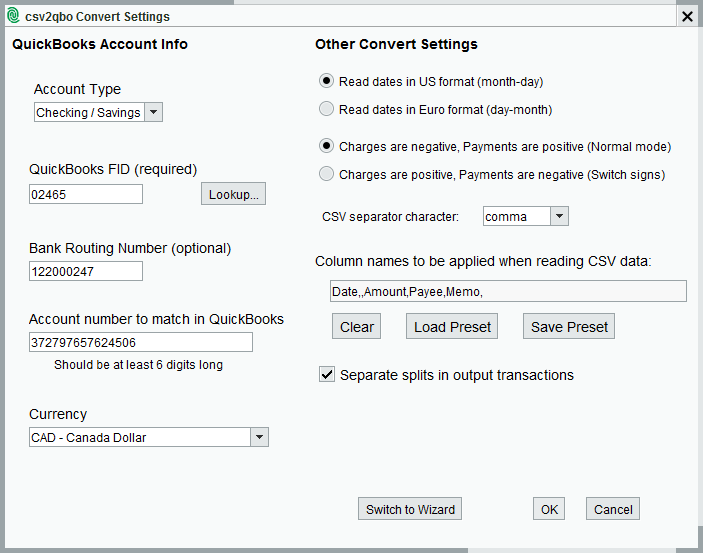Click the 'CSV separator character:' label
Image resolution: width=703 pixels, height=553 pixels.
[x=391, y=217]
